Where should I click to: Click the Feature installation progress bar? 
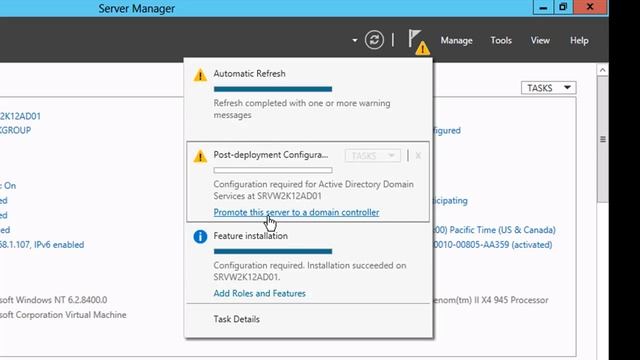273,251
